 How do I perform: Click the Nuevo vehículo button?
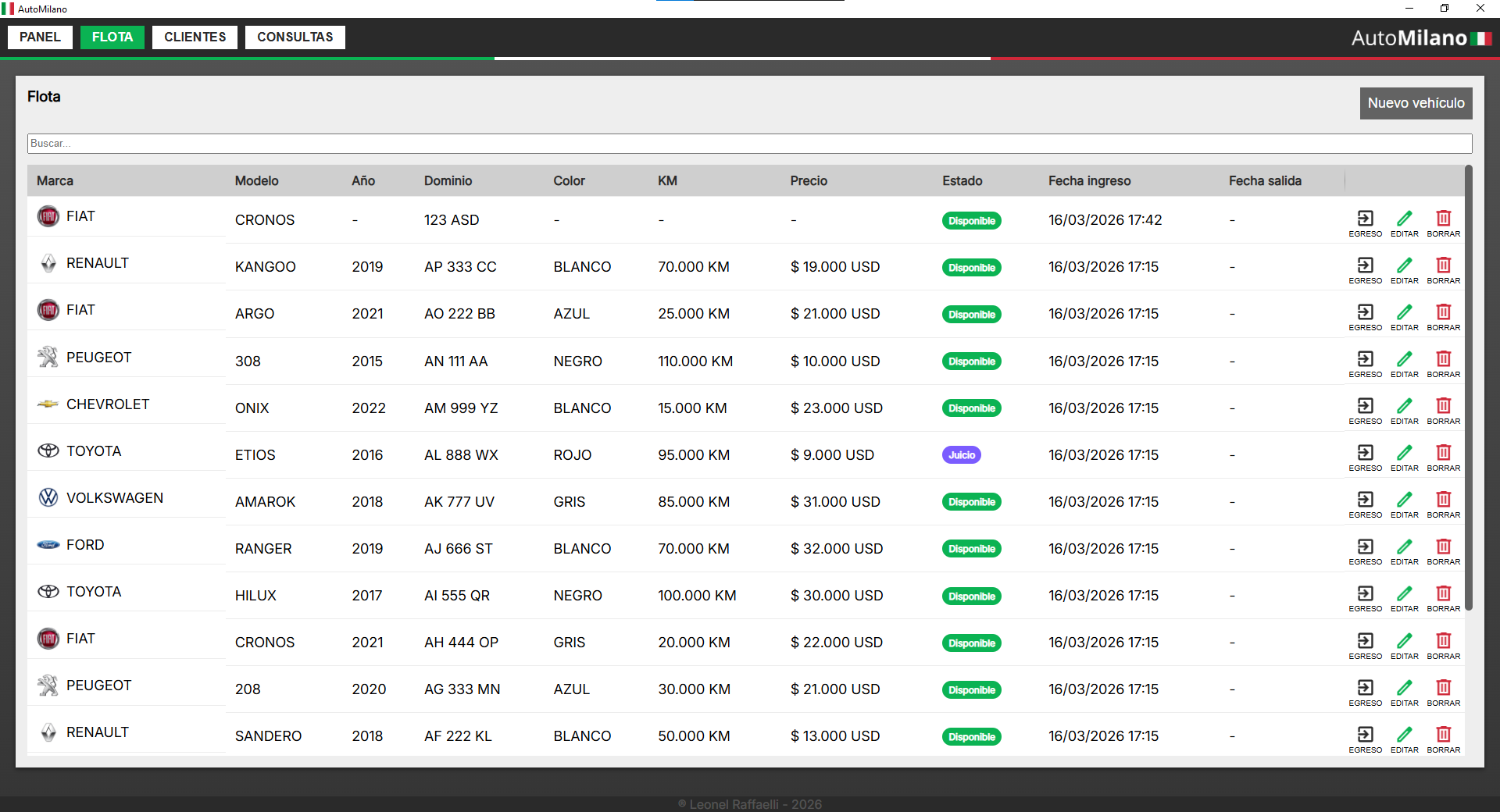coord(1416,103)
